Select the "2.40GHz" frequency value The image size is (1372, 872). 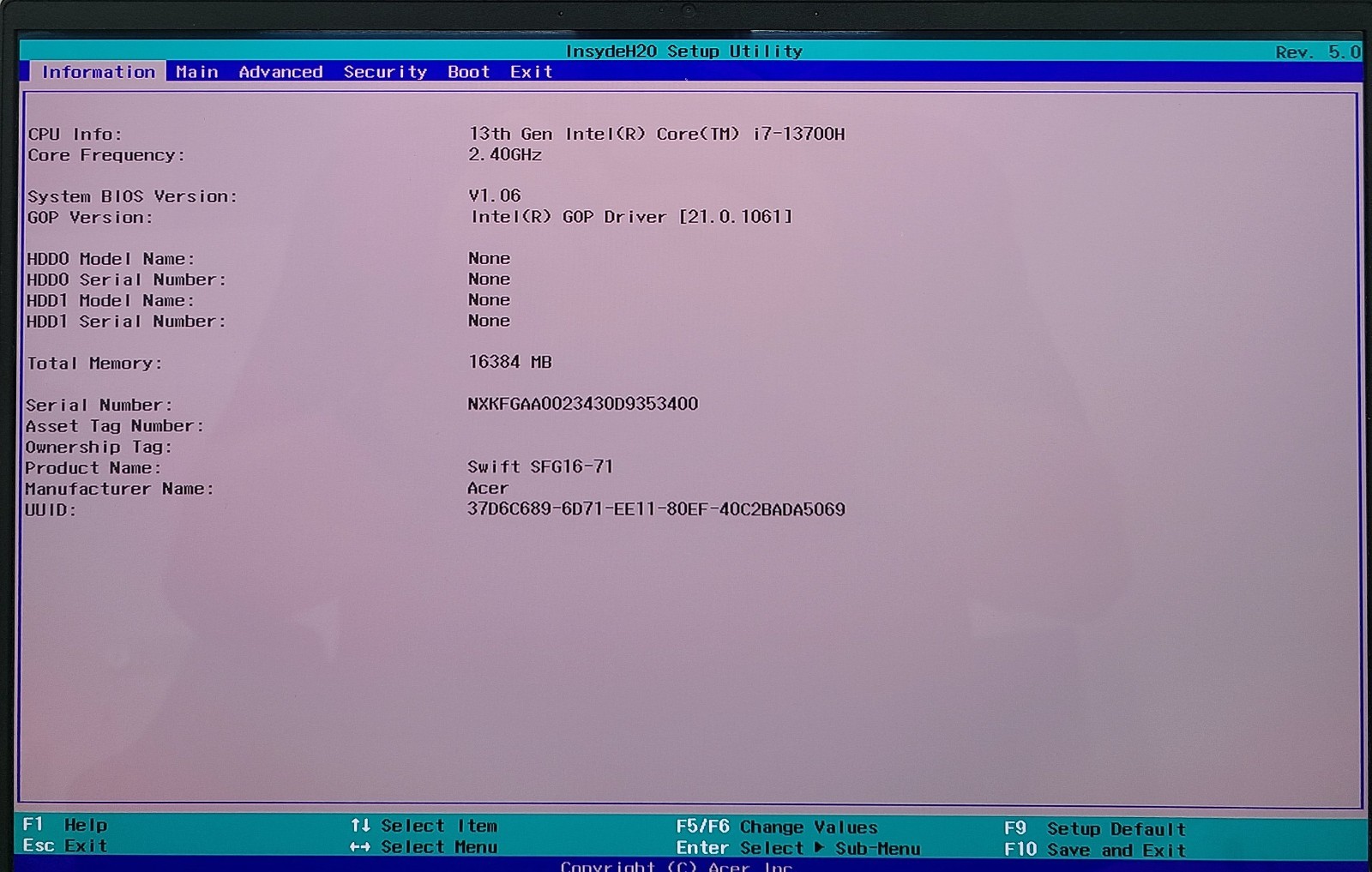[505, 154]
